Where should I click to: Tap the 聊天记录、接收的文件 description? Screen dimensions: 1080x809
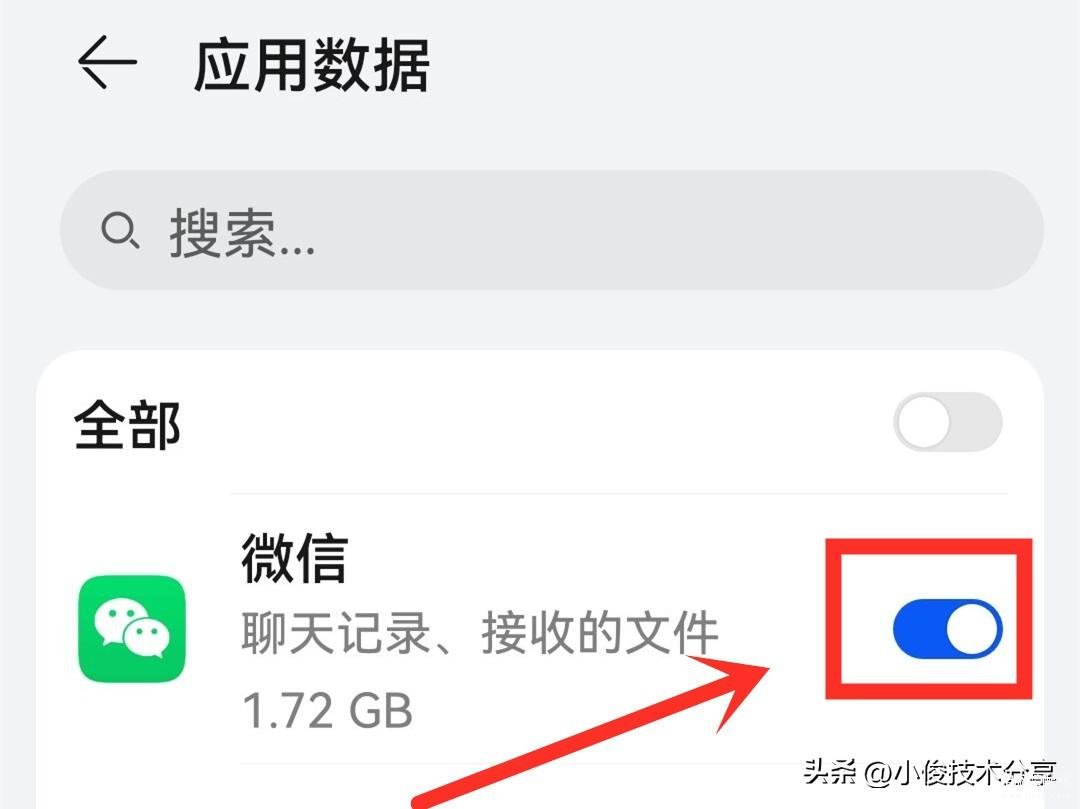tap(480, 632)
